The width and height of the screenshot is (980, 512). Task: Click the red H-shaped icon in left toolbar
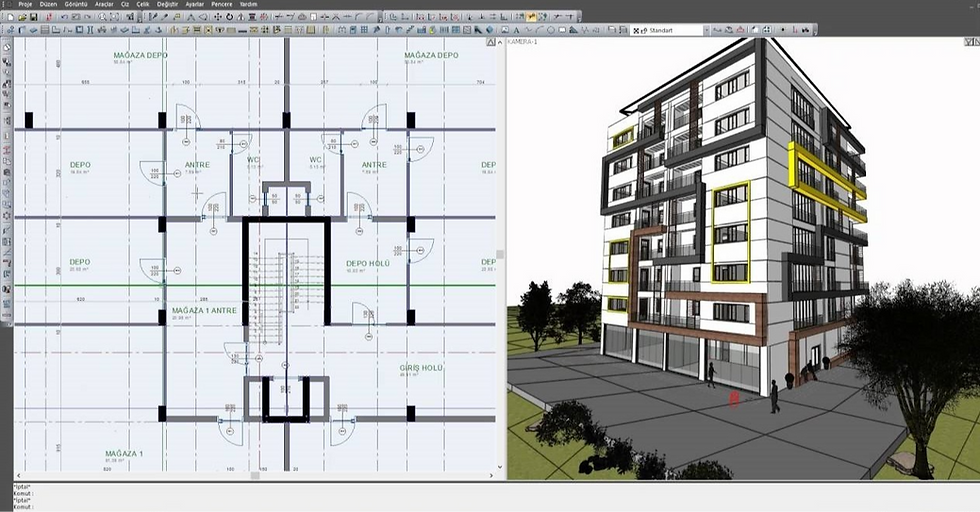8,150
